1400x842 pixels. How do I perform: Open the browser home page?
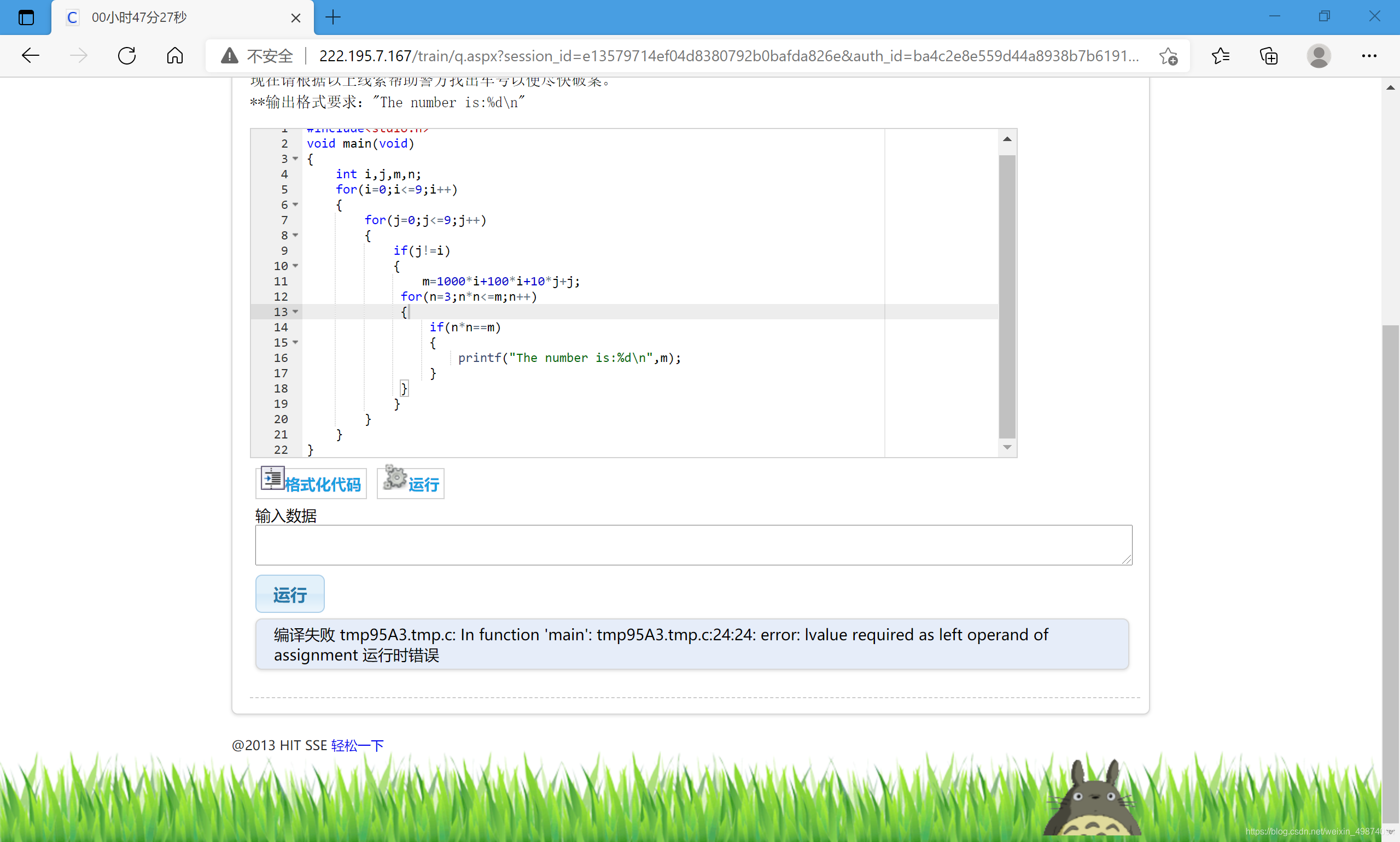pos(175,56)
